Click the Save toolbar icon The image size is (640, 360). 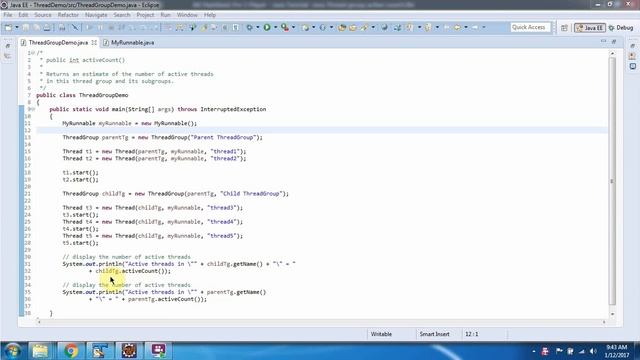click(26, 27)
